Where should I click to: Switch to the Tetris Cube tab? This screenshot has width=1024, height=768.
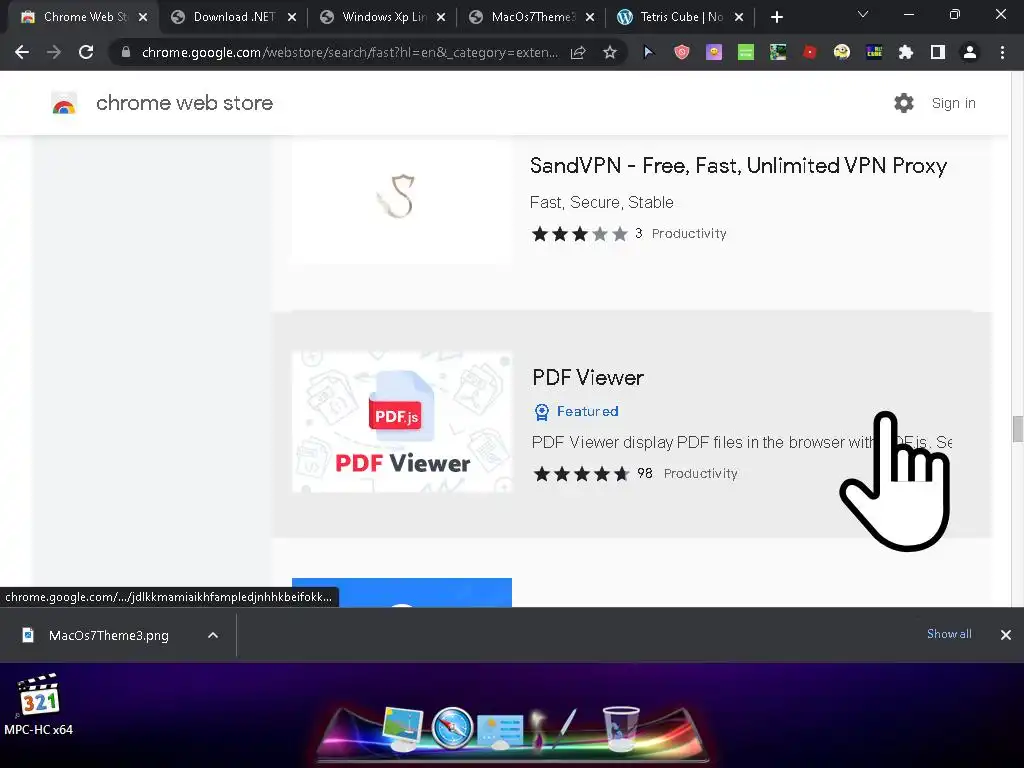pos(681,17)
